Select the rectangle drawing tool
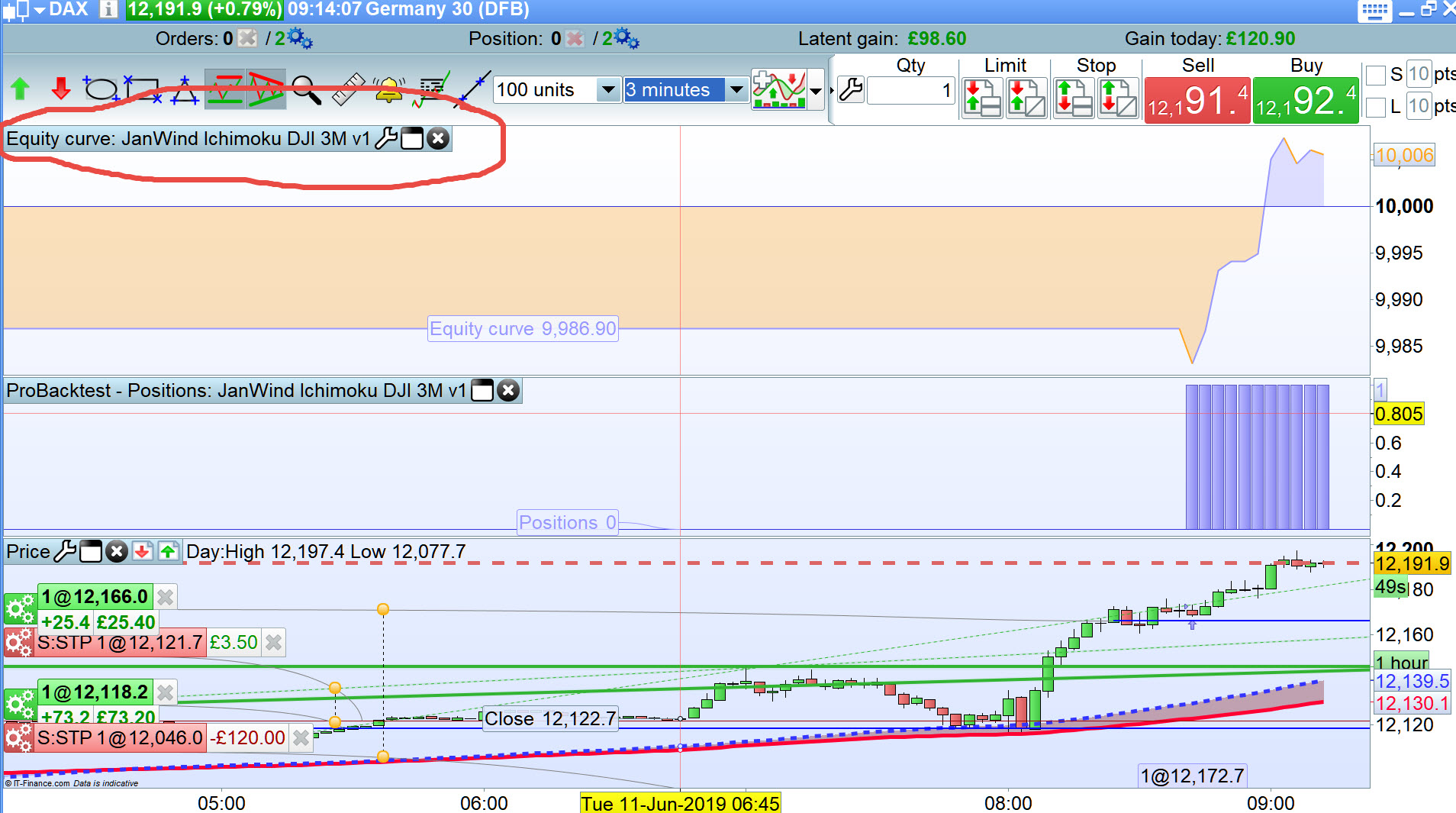Viewport: 1456px width, 813px height. pyautogui.click(x=143, y=90)
